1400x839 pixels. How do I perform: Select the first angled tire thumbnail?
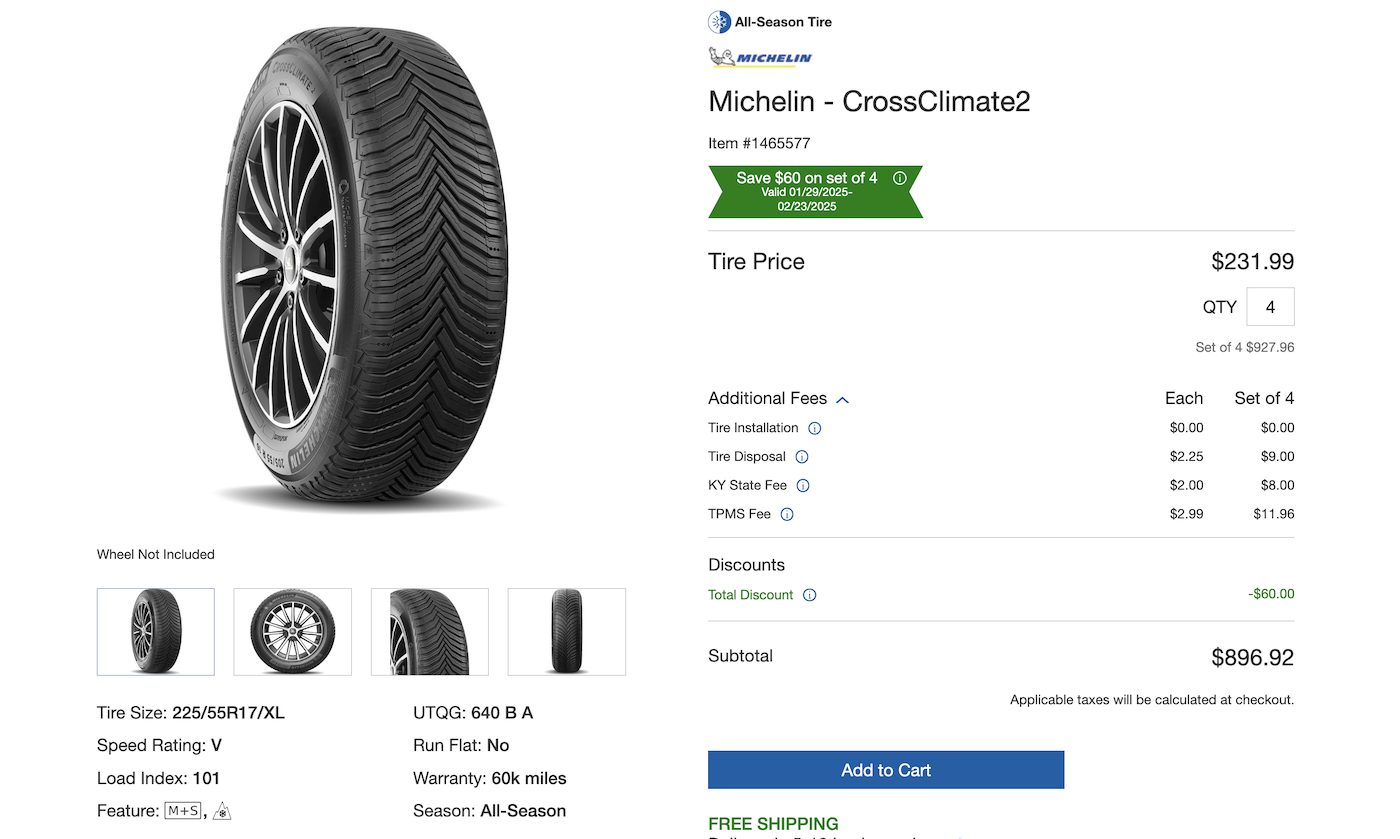[x=155, y=631]
